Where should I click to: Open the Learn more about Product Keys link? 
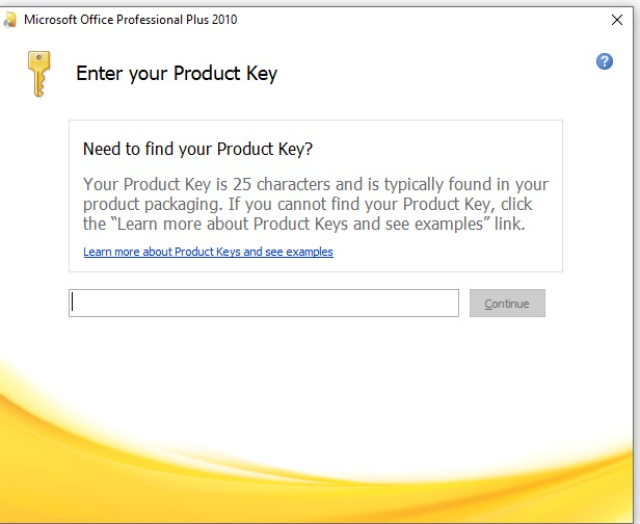point(208,252)
